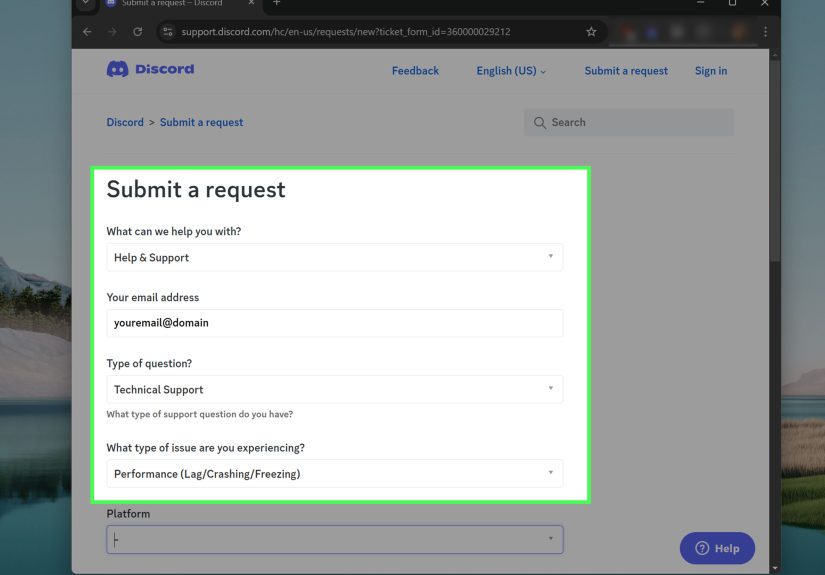Open the Platform dropdown
This screenshot has height=575, width=825.
pos(335,539)
